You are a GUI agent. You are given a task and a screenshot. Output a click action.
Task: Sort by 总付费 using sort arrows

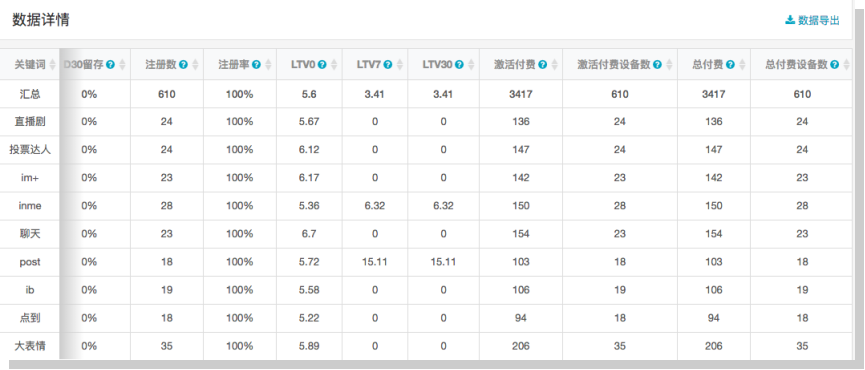(x=742, y=65)
